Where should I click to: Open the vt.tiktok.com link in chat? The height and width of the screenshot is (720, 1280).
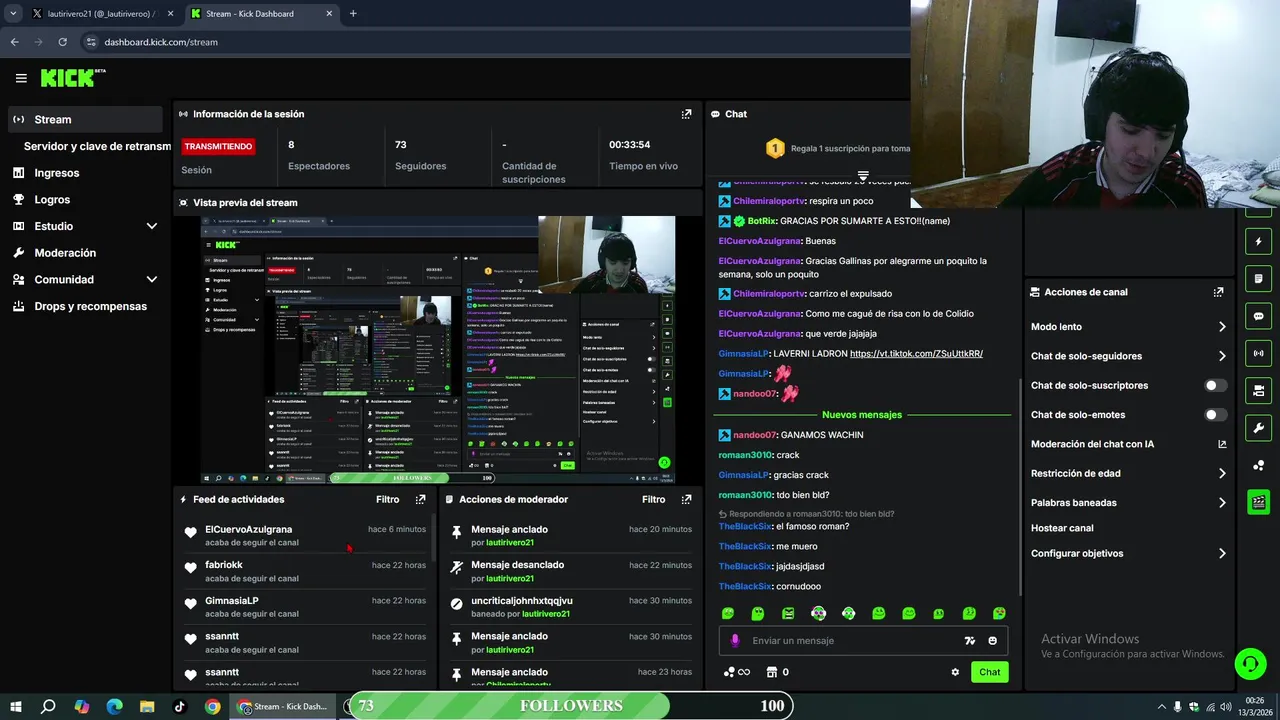[x=916, y=354]
